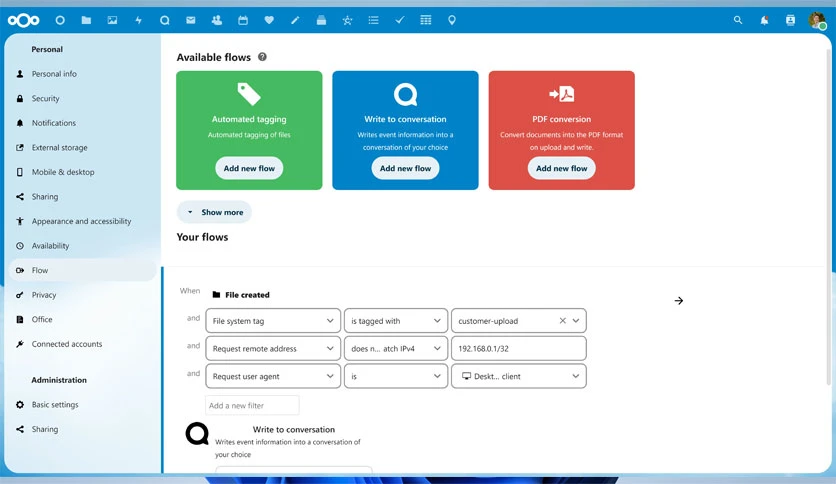Open the Photos app icon
This screenshot has height=484, width=836.
point(112,20)
